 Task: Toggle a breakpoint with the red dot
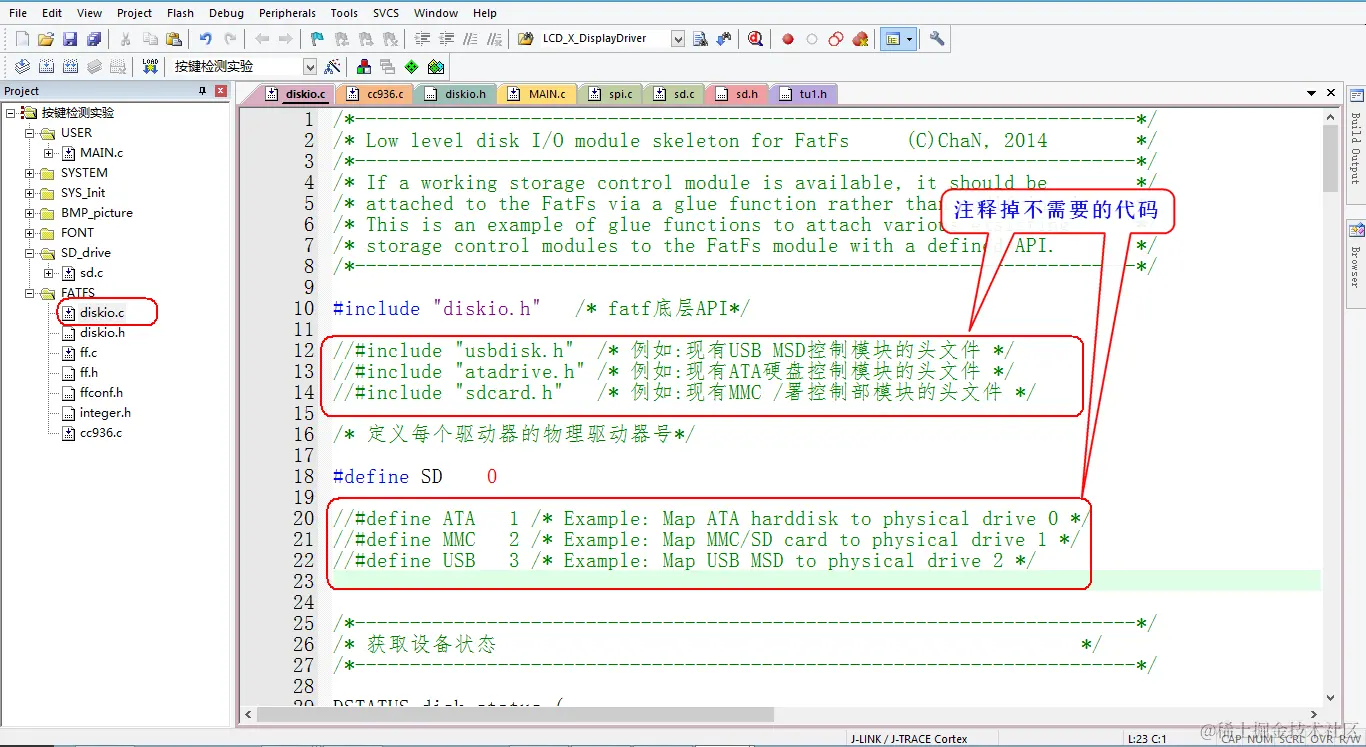[788, 39]
